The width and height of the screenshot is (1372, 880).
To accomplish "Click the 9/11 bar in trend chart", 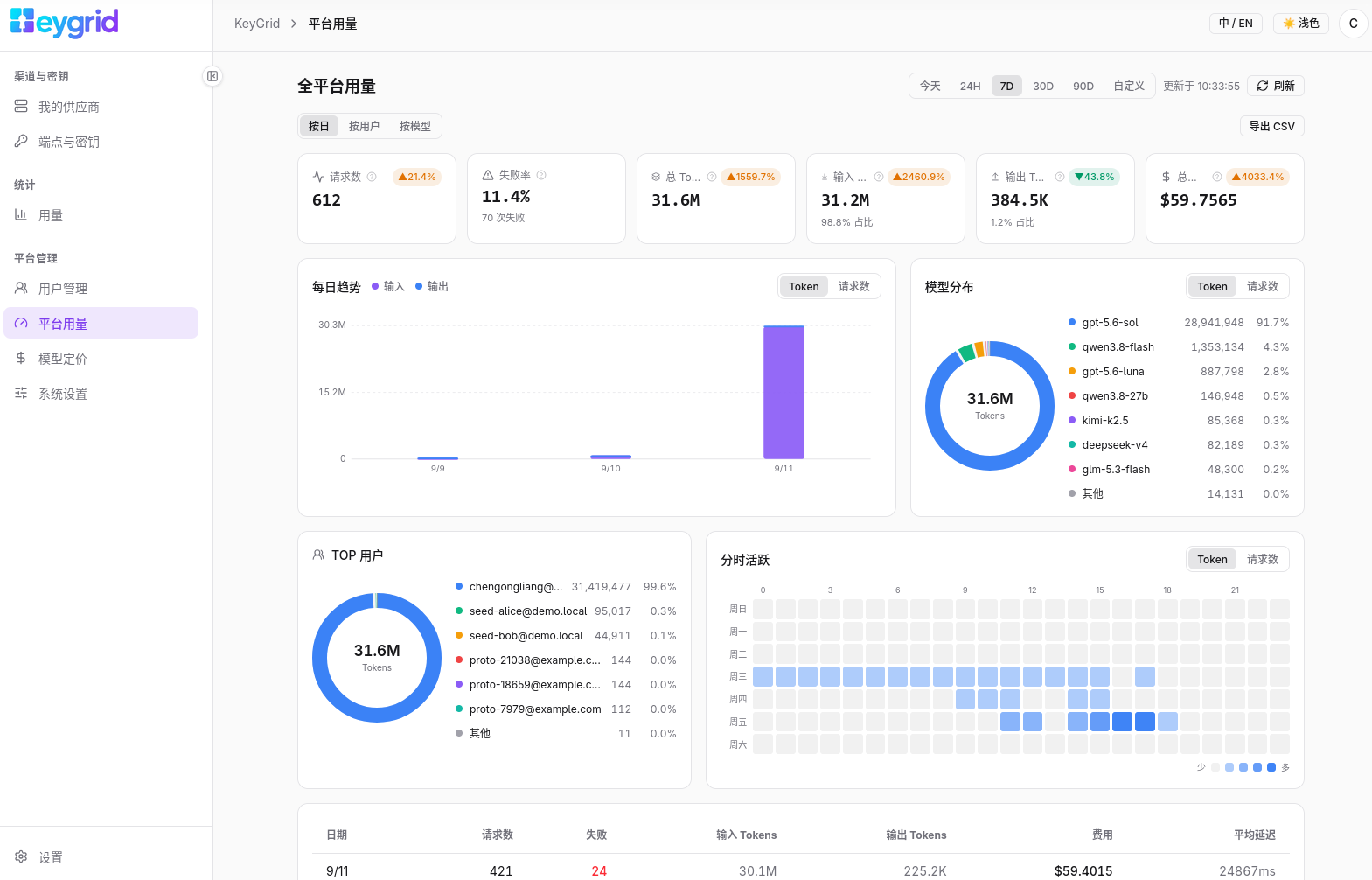I will tap(784, 392).
